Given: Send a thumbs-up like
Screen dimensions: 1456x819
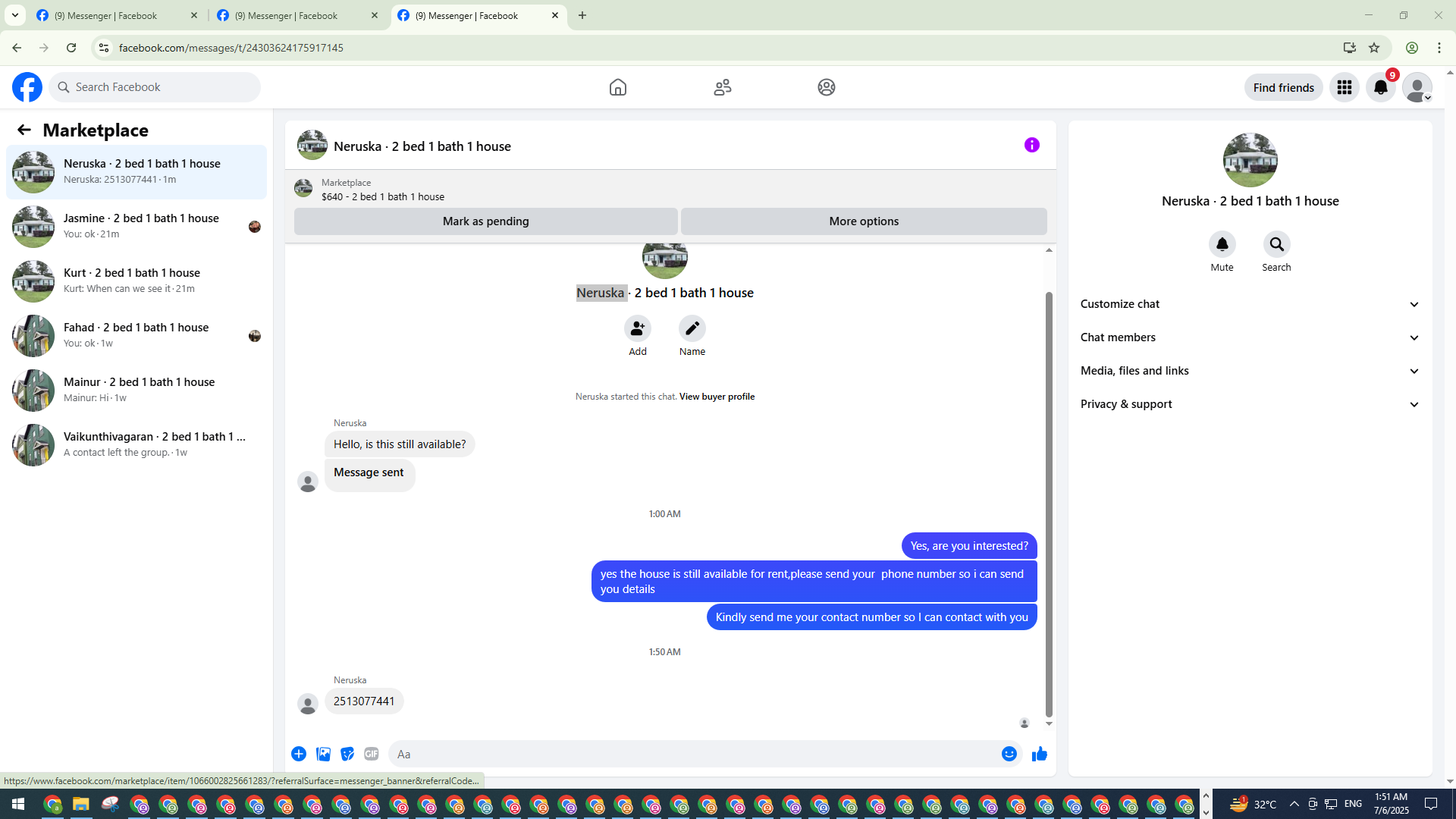Looking at the screenshot, I should (1039, 754).
